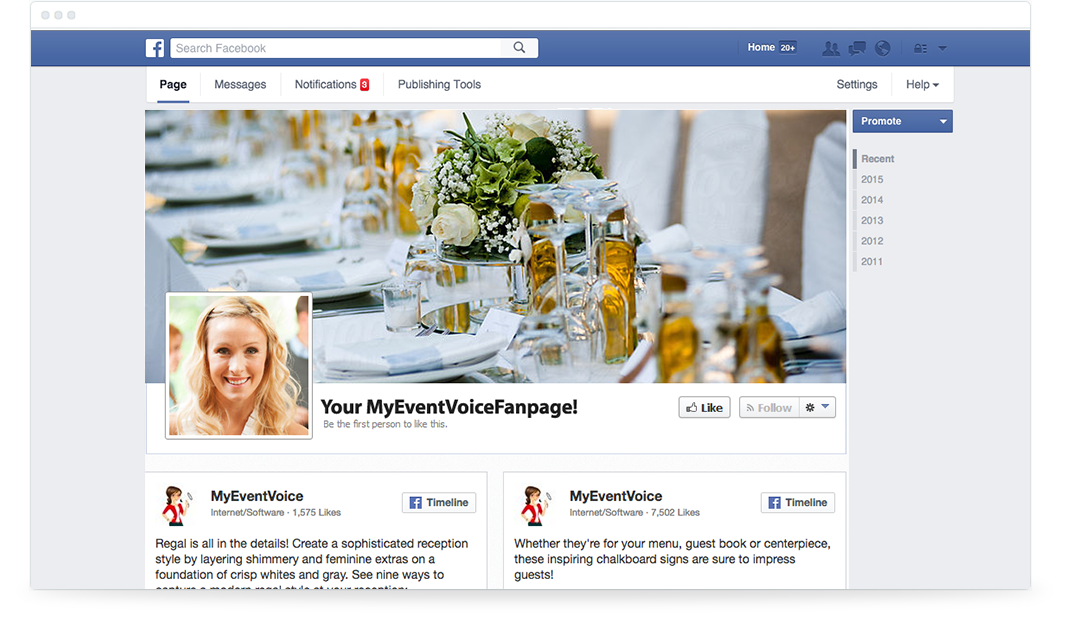This screenshot has width=1070, height=621.
Task: Open the Notifications tab
Action: click(326, 85)
